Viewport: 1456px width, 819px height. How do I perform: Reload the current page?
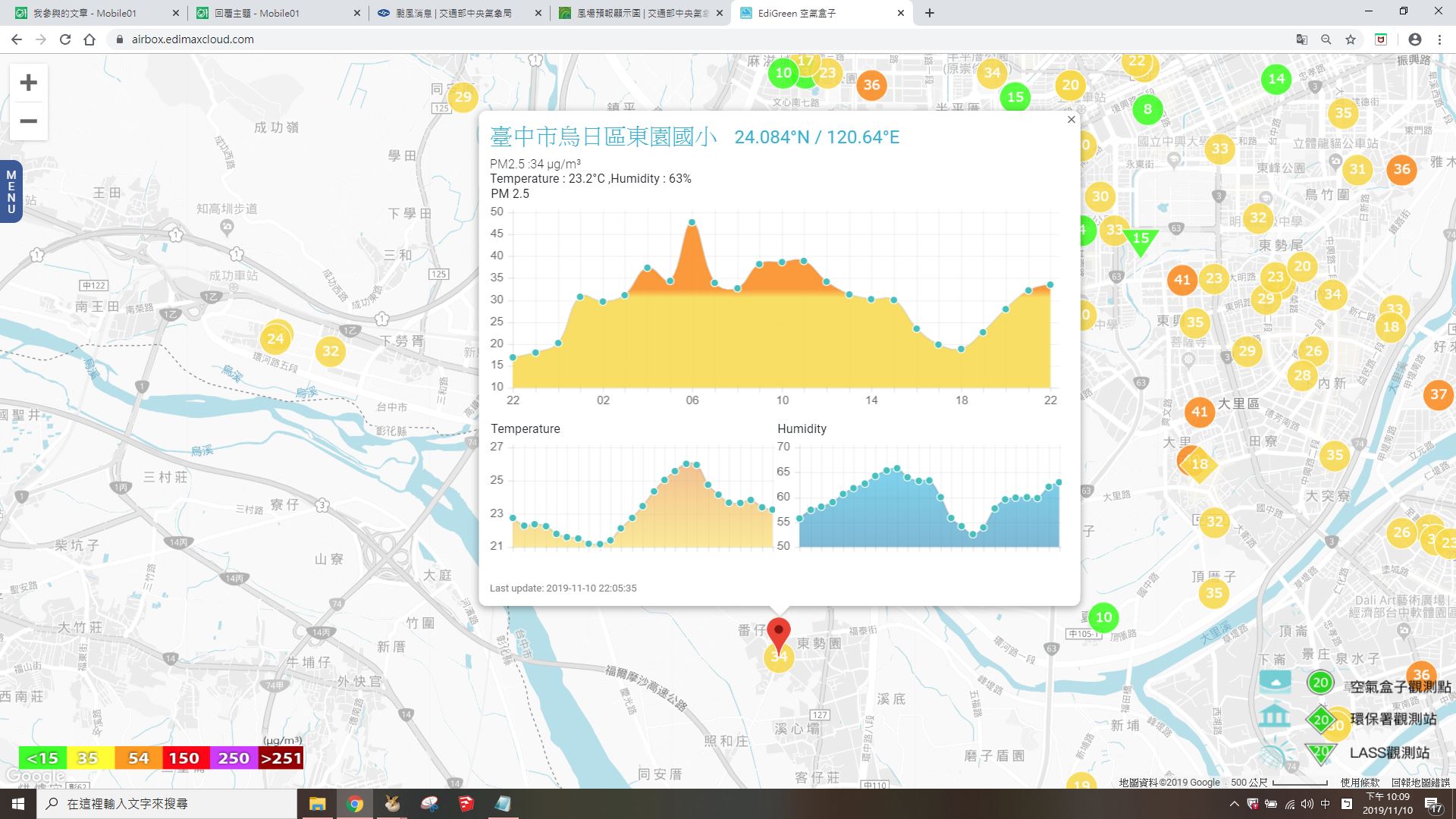(x=65, y=39)
